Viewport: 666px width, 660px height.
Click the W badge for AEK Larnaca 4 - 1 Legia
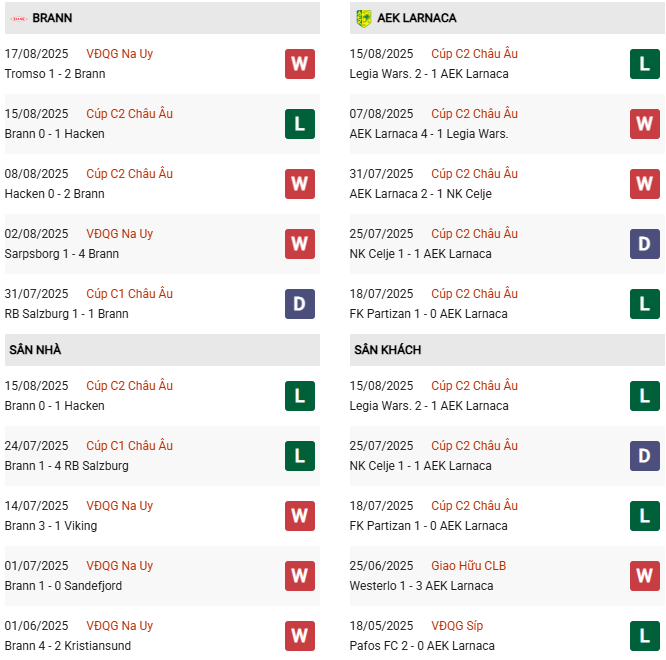[644, 124]
